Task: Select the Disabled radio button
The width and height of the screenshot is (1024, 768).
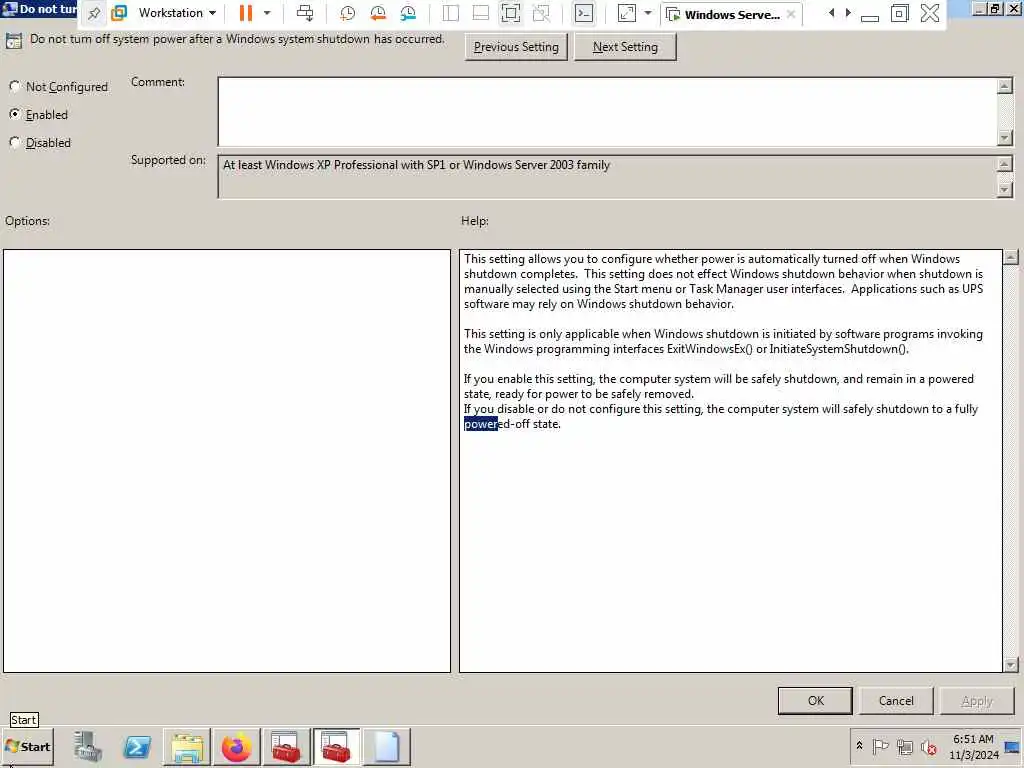Action: coord(14,142)
